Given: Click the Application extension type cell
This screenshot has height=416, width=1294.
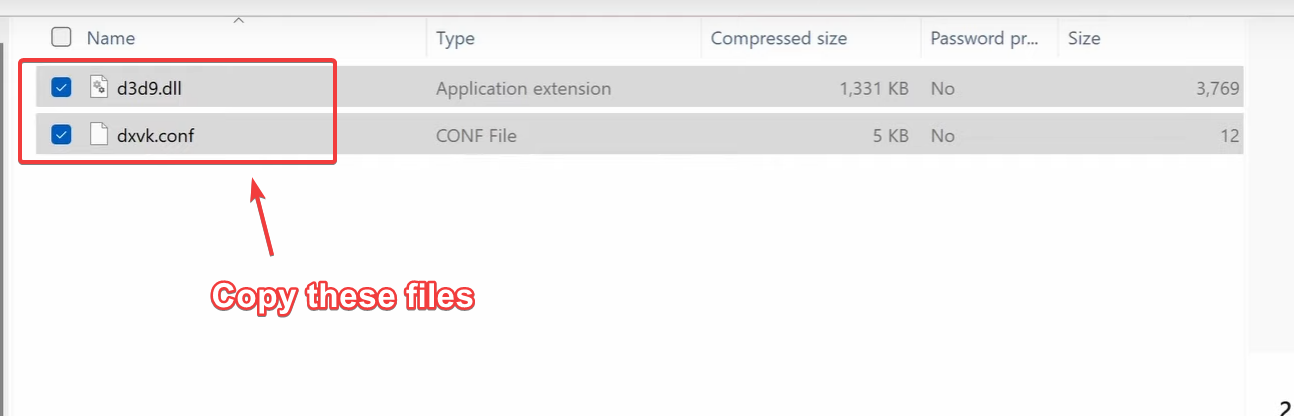Looking at the screenshot, I should click(523, 88).
